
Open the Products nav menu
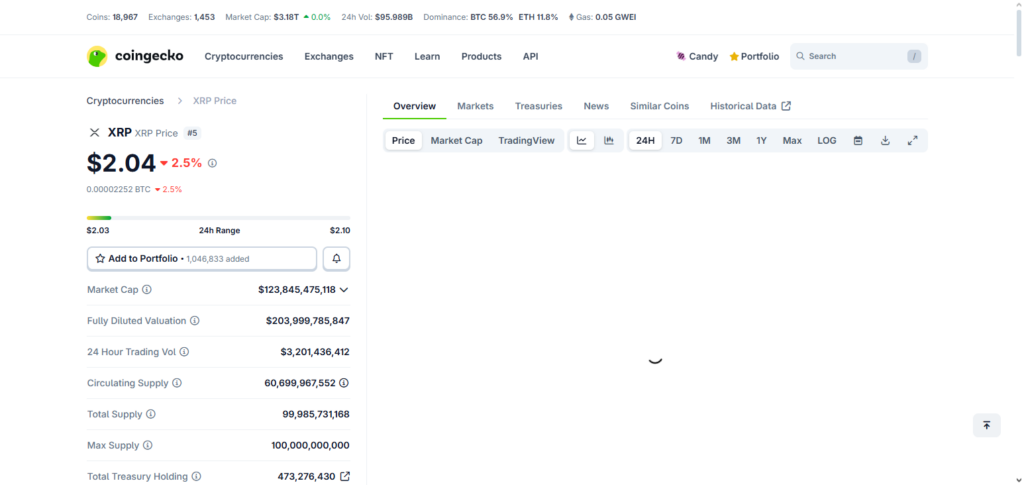(481, 57)
